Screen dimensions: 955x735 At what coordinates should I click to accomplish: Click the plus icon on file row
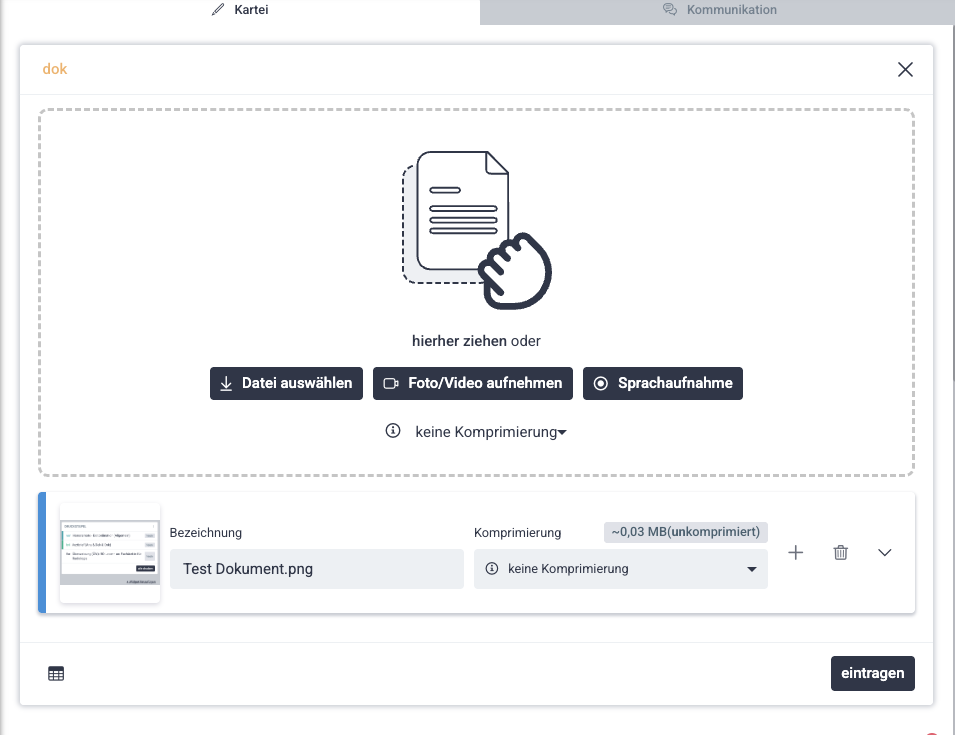(796, 552)
